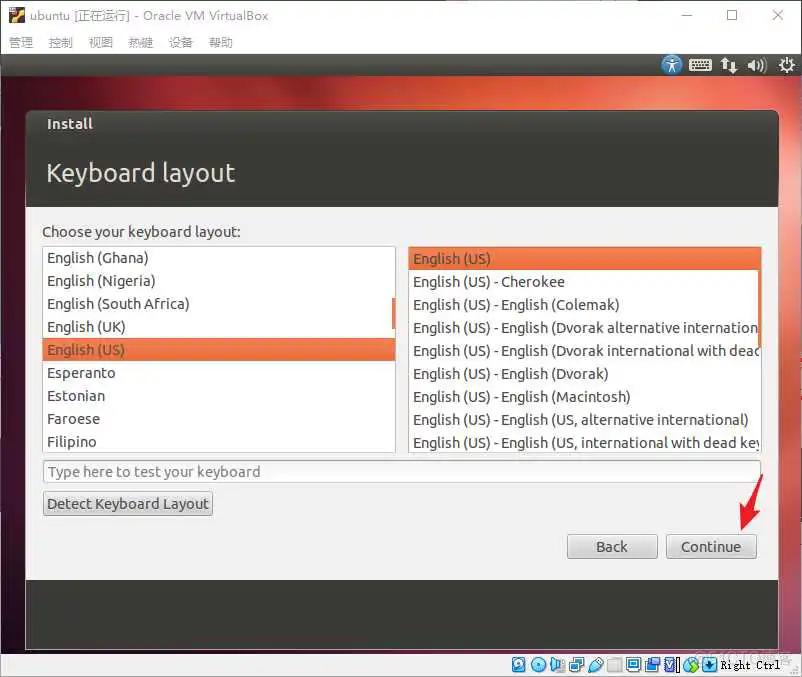Screen dimensions: 802x677
Task: Open the network adapters status icon
Action: [x=575, y=664]
